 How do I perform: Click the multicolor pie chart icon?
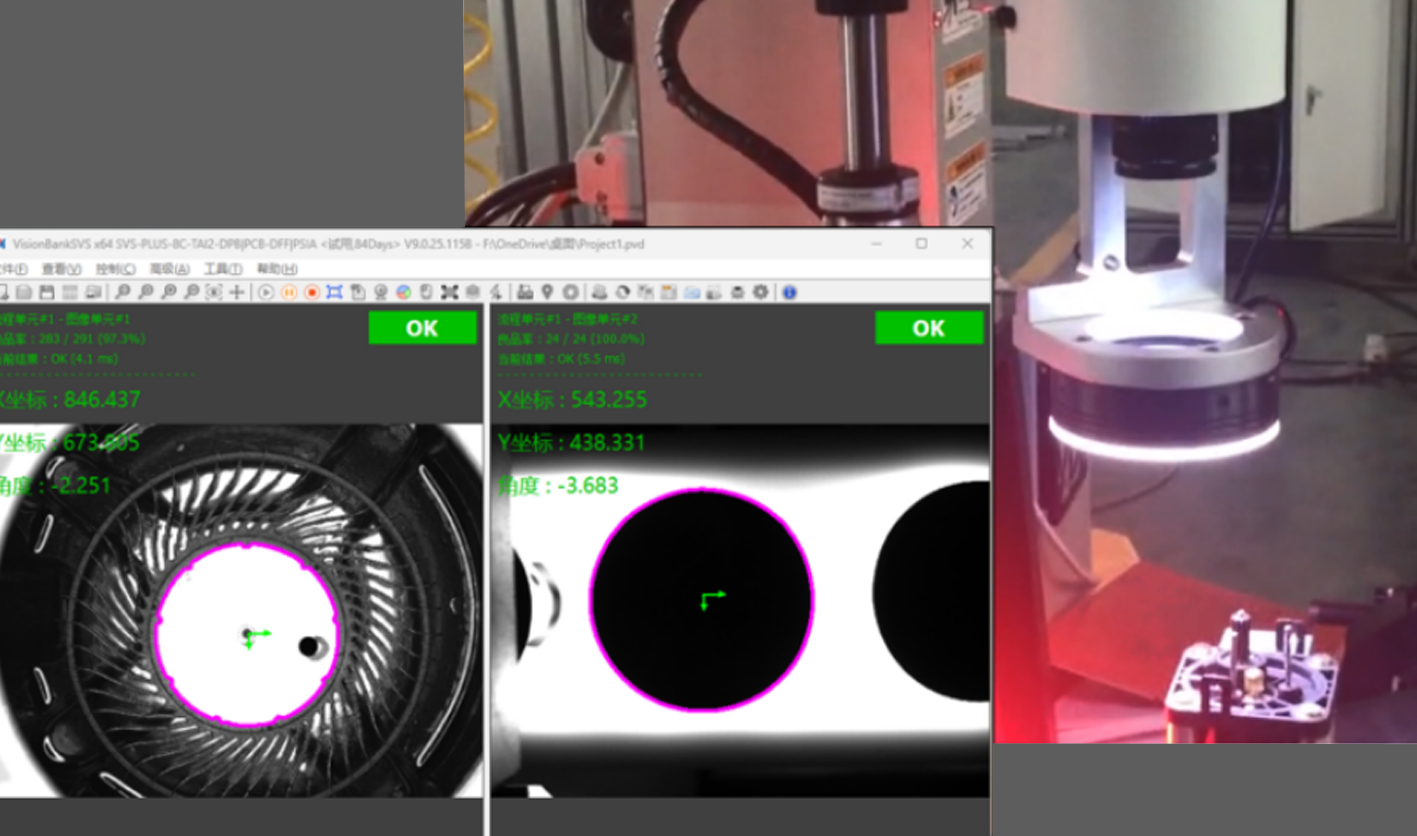[403, 292]
